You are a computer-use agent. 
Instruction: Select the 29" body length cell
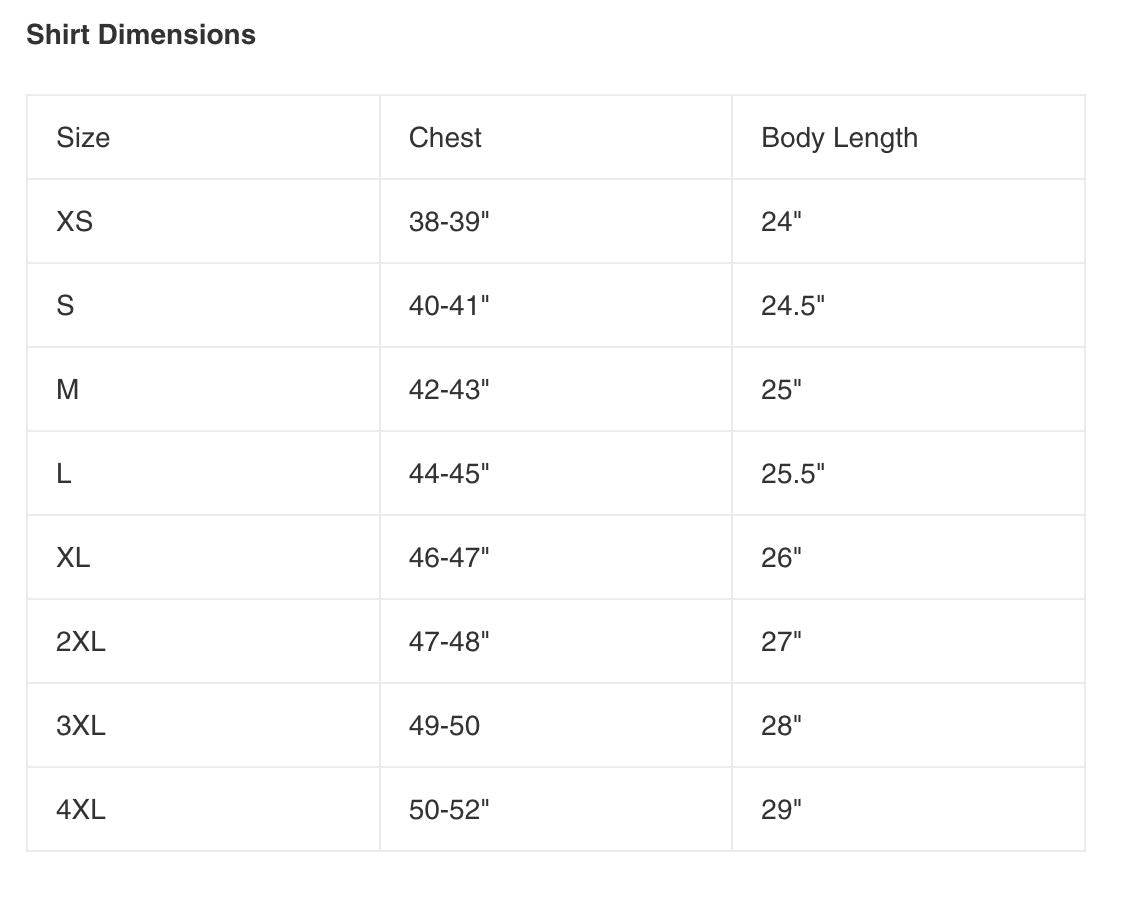[781, 810]
